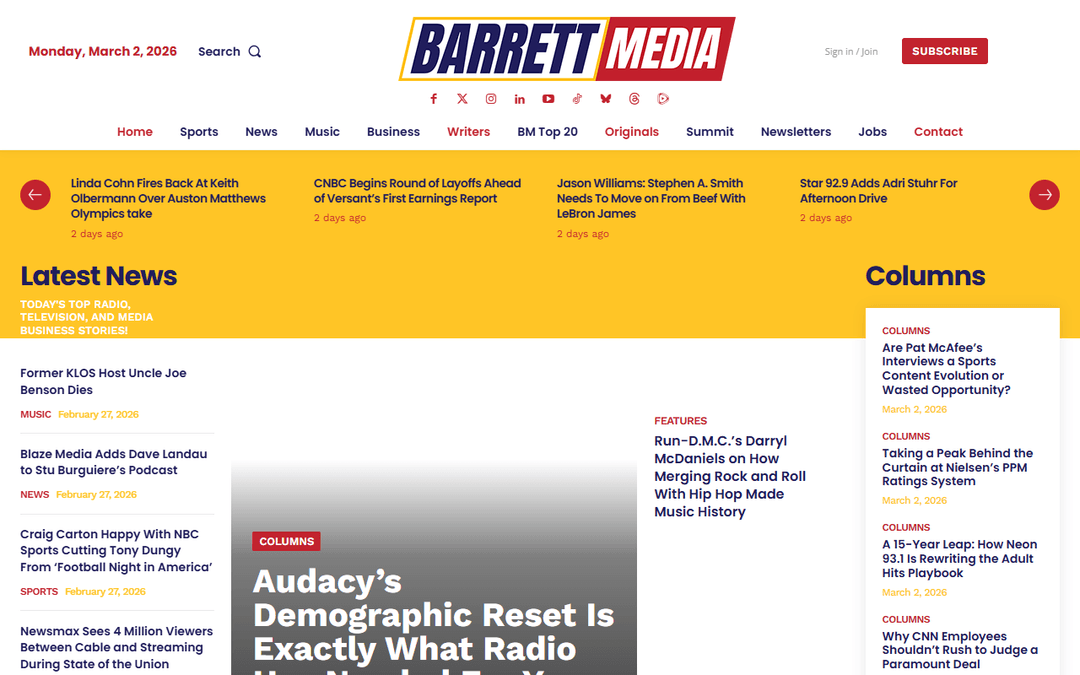Open the Sports menu

pyautogui.click(x=199, y=132)
